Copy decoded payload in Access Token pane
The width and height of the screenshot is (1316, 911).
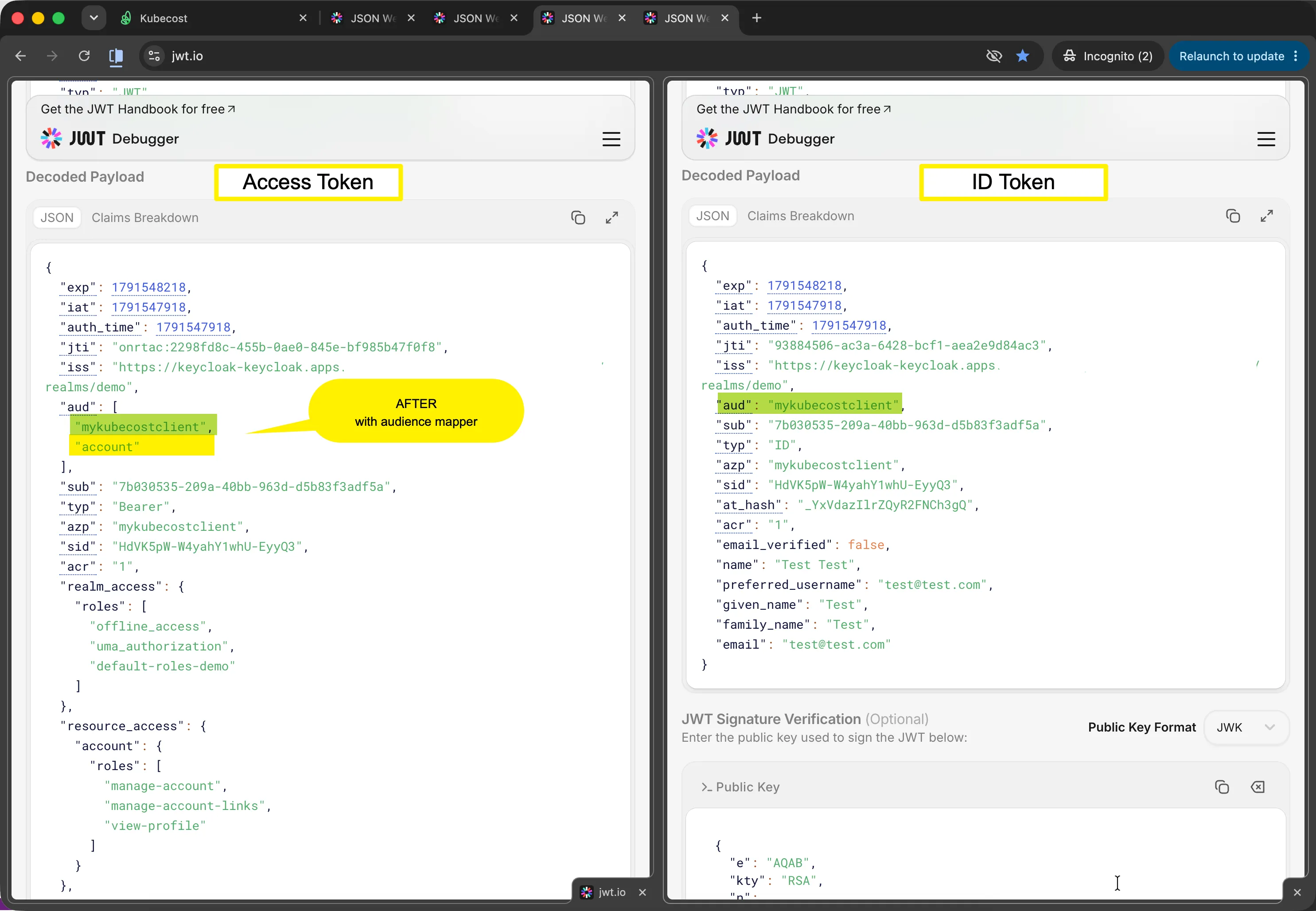pyautogui.click(x=578, y=218)
